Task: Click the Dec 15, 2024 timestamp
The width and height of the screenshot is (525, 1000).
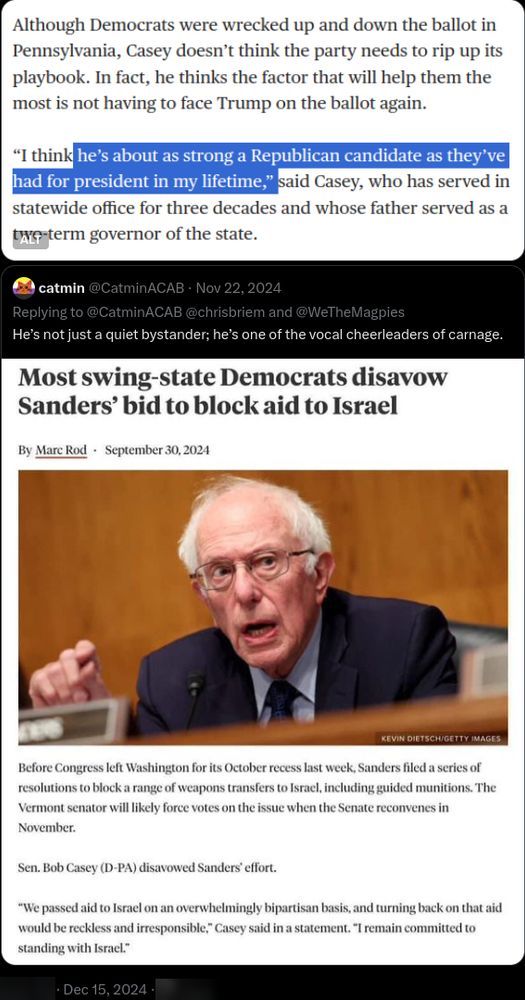Action: (x=105, y=989)
